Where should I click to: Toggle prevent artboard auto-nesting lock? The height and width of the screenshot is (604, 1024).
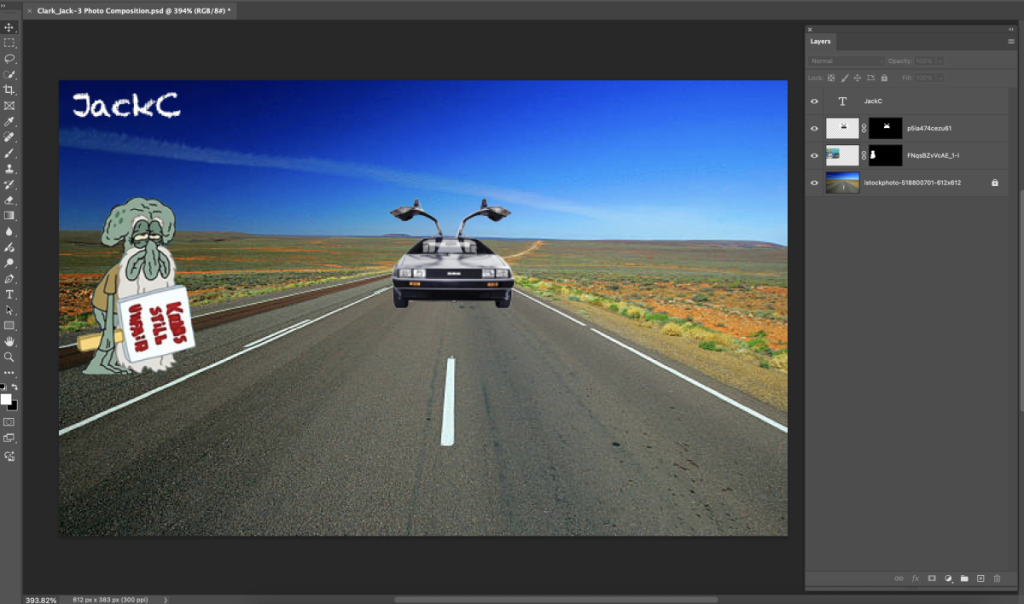point(871,78)
